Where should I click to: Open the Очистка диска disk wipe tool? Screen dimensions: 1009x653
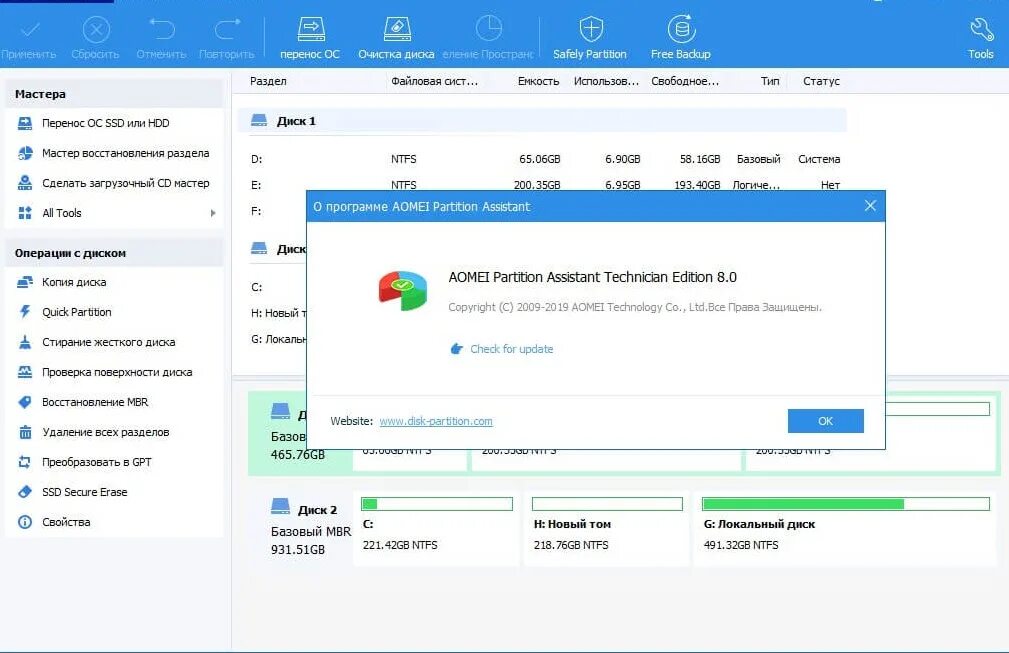point(396,37)
